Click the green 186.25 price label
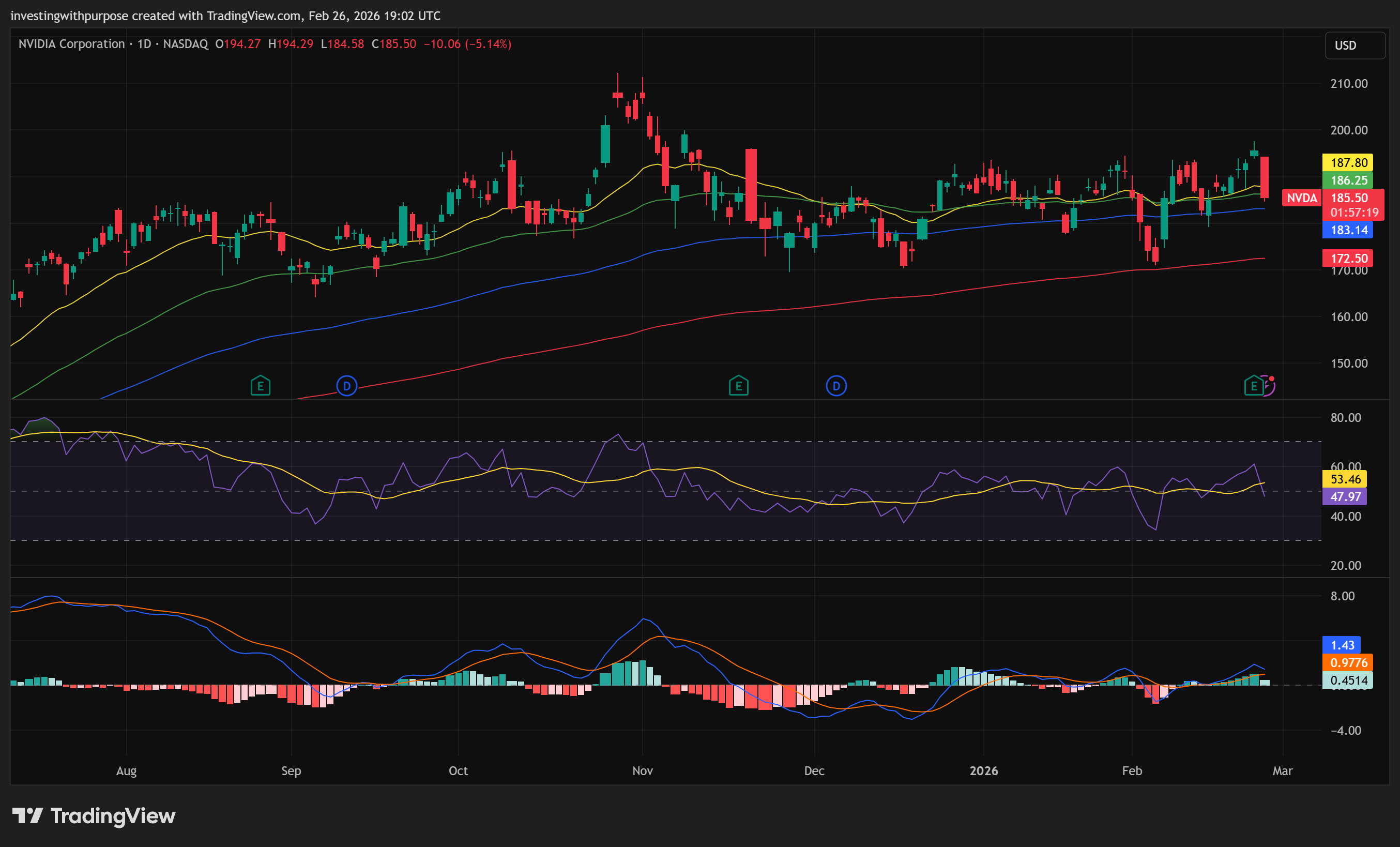This screenshot has width=1400, height=847. point(1348,180)
